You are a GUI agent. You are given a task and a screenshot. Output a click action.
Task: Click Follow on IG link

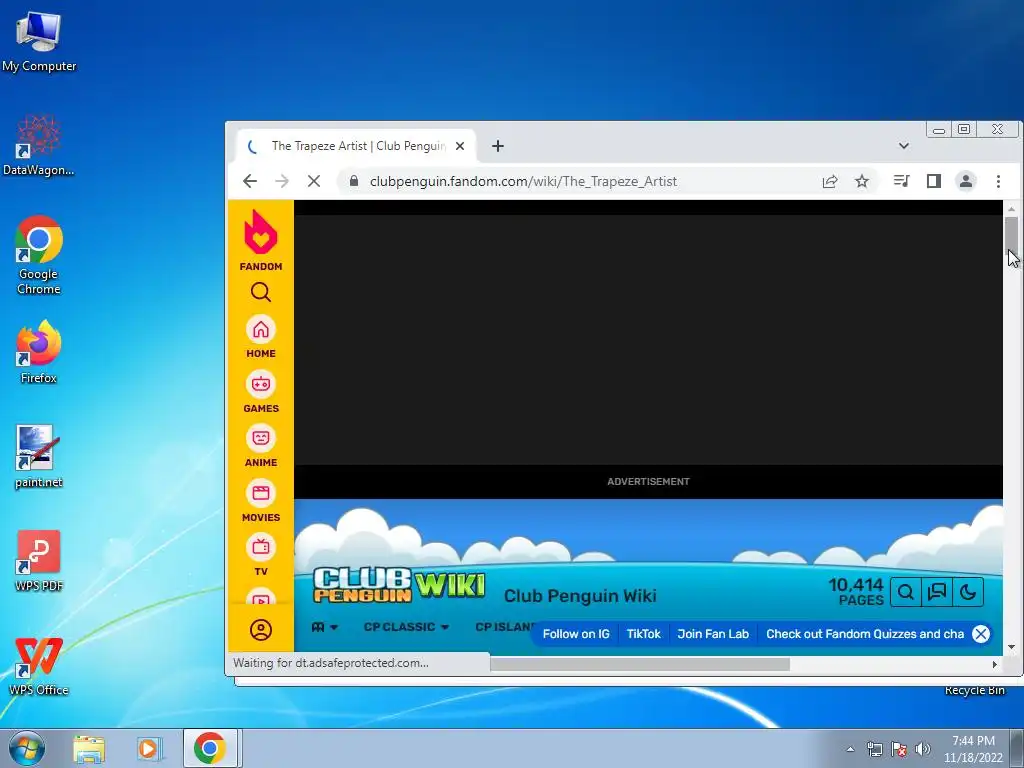576,634
